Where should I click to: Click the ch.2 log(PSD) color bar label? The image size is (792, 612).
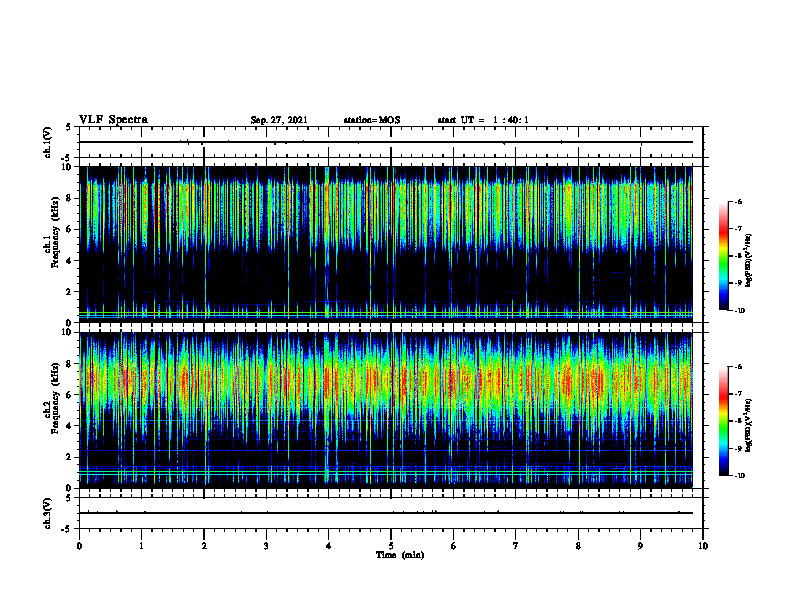[748, 425]
